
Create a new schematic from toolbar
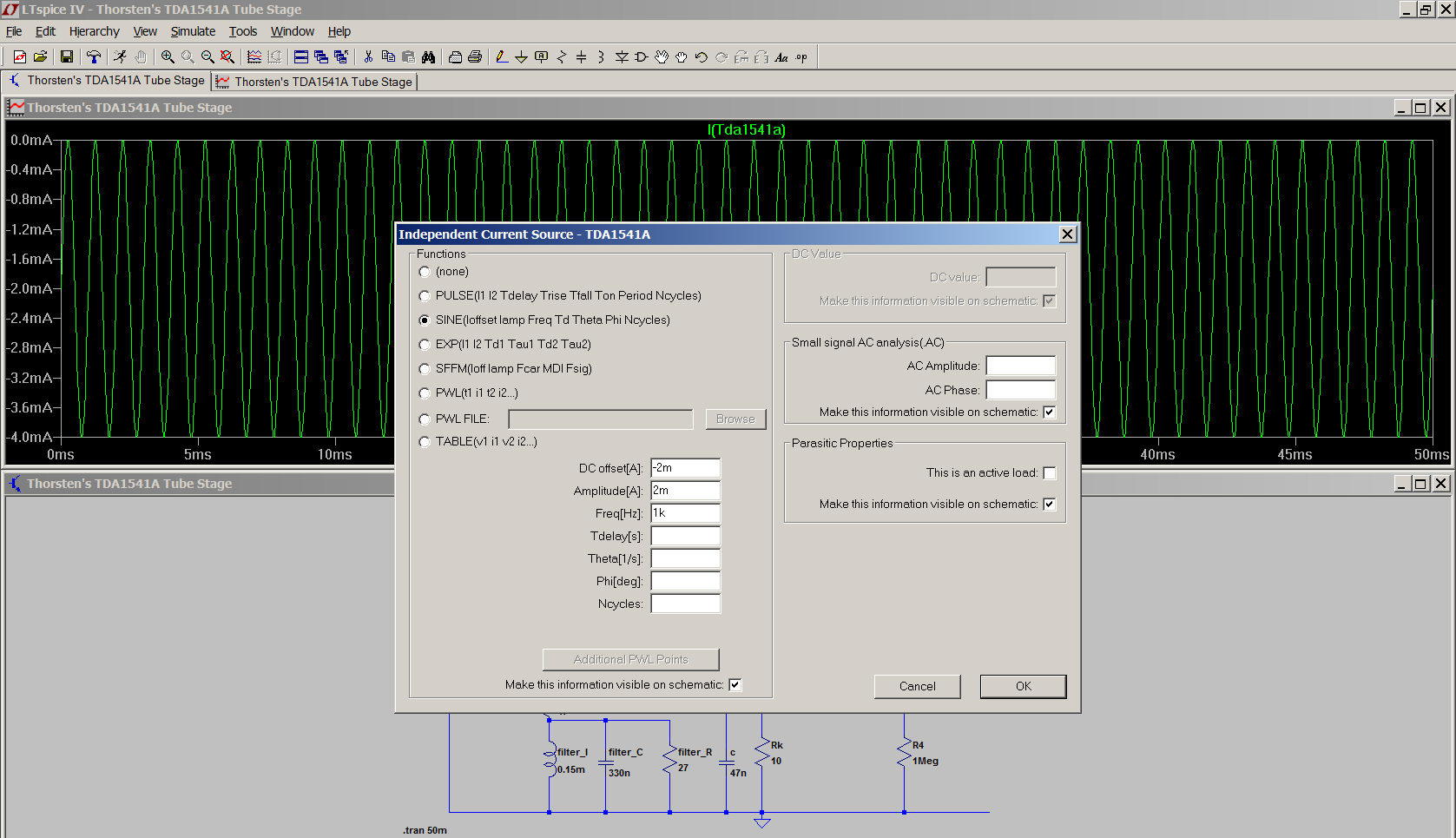[19, 57]
